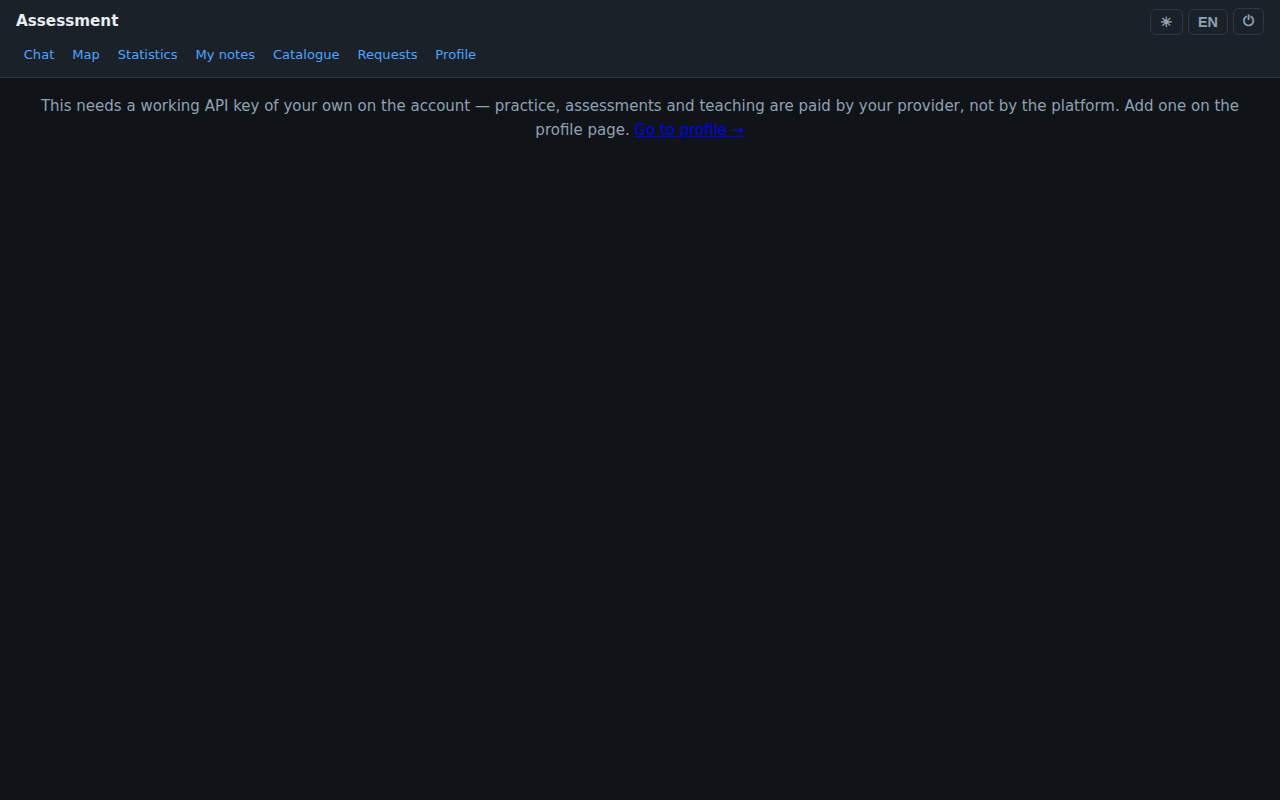Viewport: 1280px width, 800px height.
Task: Open the Requests page
Action: pyautogui.click(x=387, y=55)
